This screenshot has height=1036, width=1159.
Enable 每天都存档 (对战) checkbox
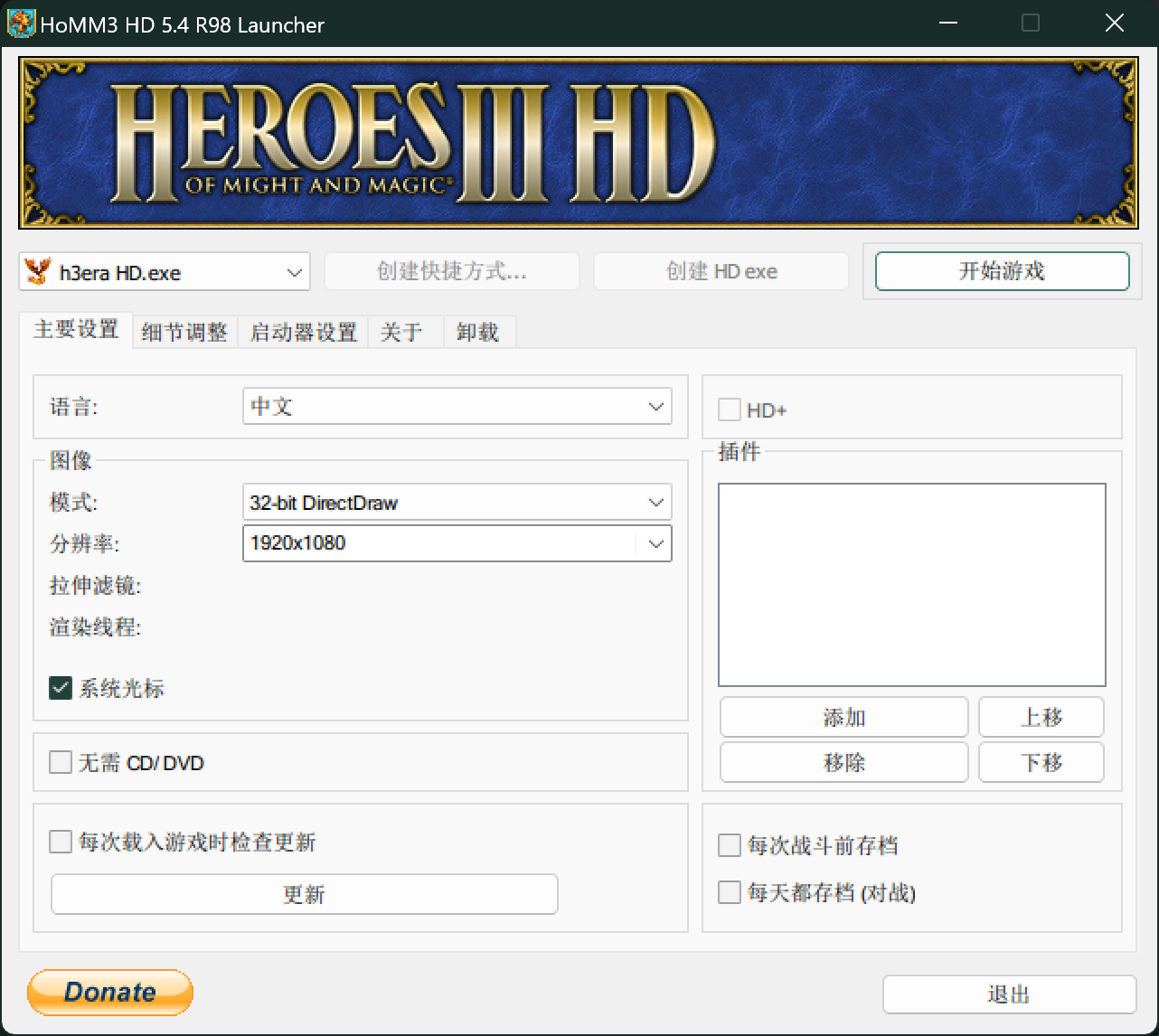[730, 893]
